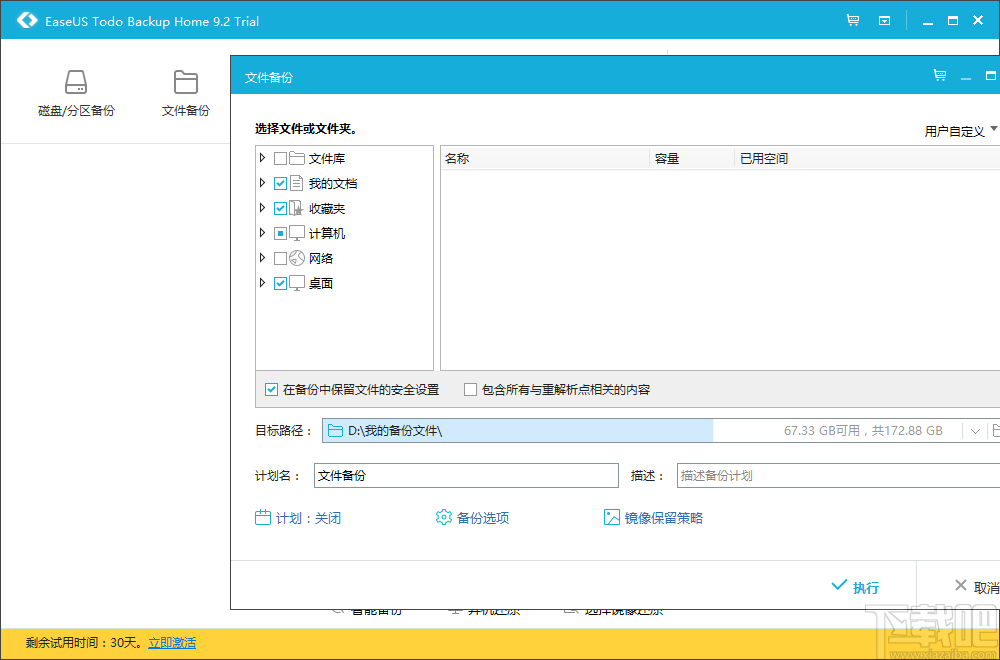1000x660 pixels.
Task: Click the folder icon beside the target path
Action: coord(335,429)
